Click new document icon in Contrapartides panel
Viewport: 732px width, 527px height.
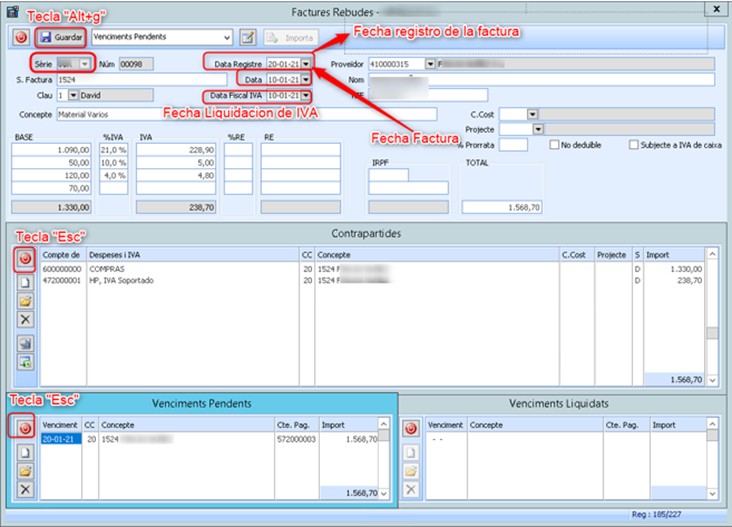pyautogui.click(x=26, y=283)
